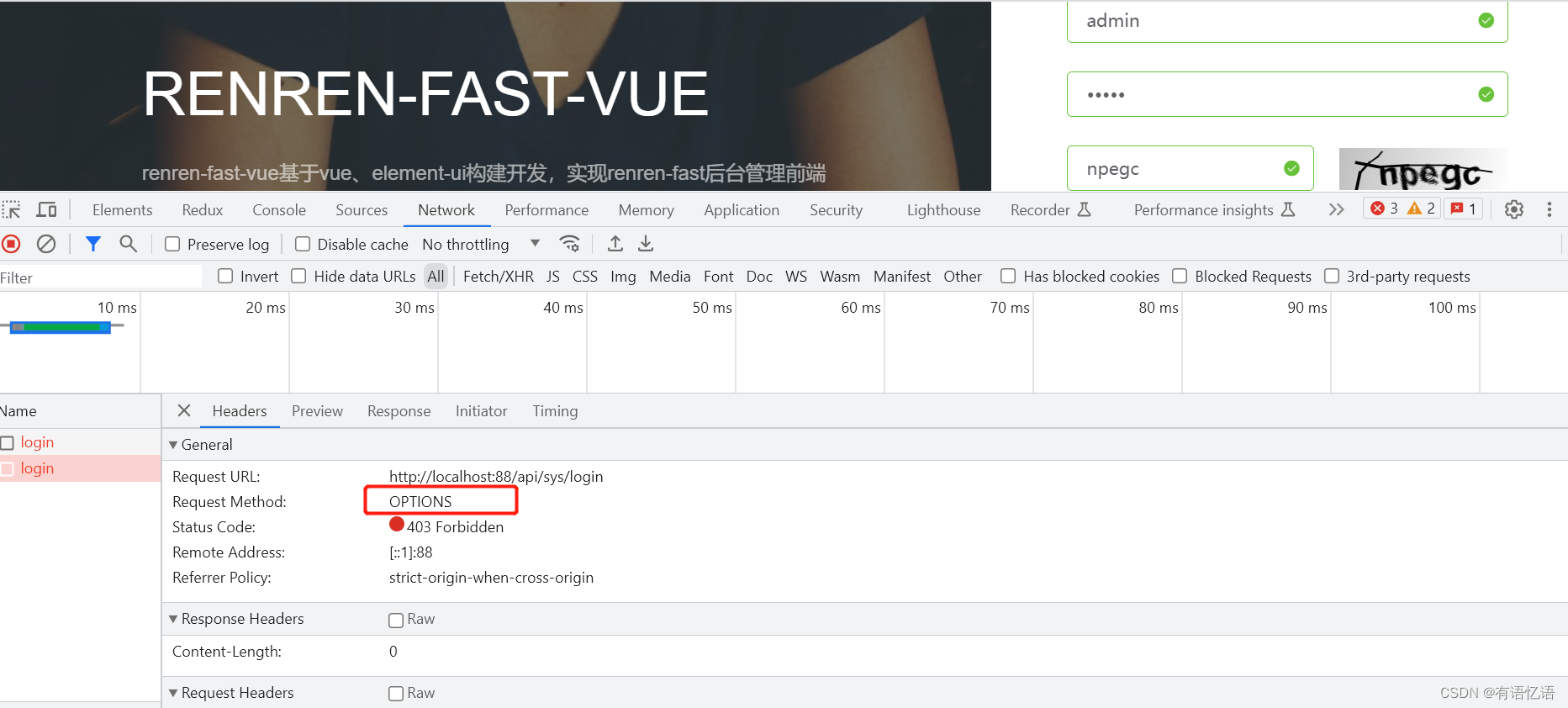Screen dimensions: 1568x708
Task: Close the request details panel
Action: (x=184, y=410)
